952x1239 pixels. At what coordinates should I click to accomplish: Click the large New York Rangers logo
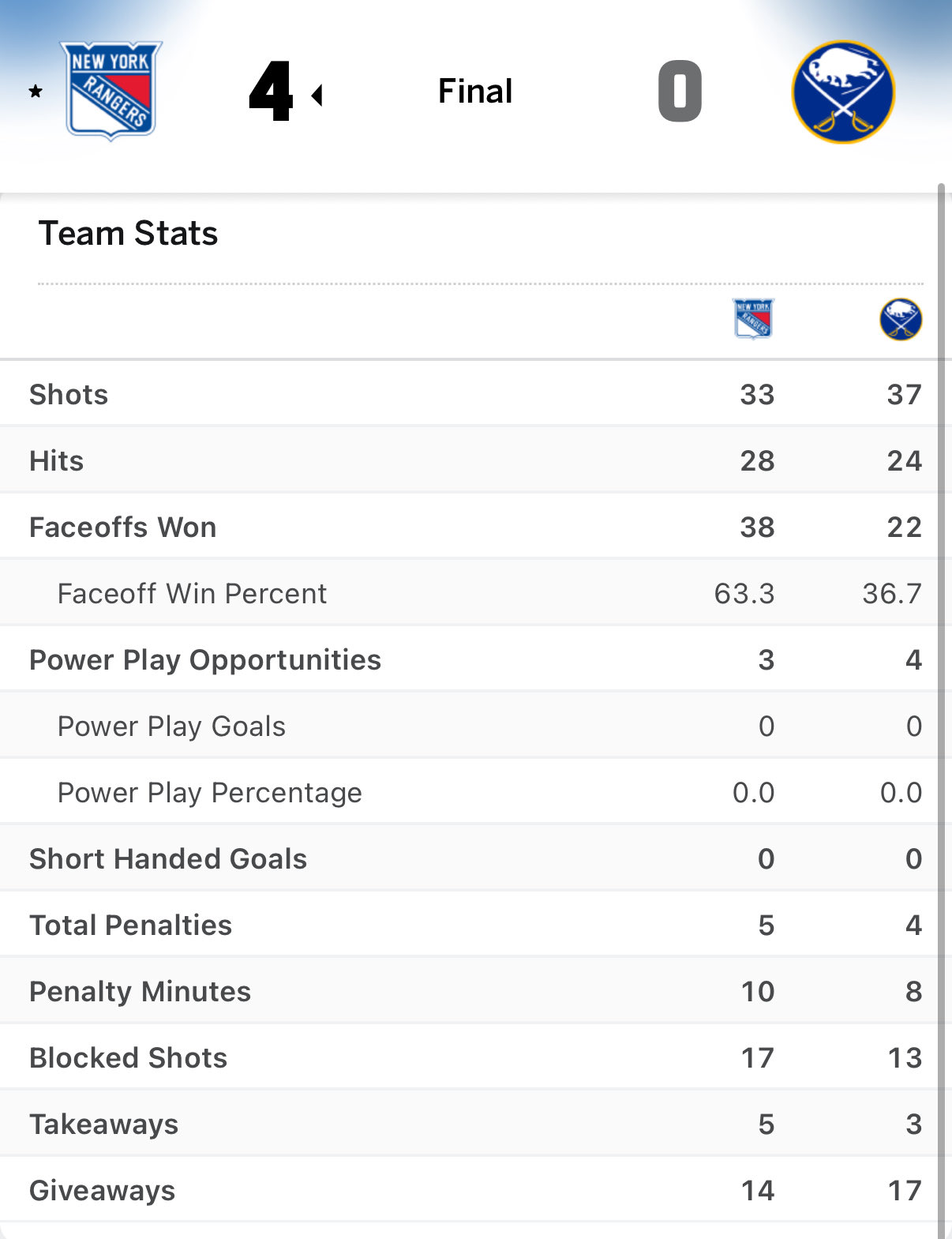(111, 90)
